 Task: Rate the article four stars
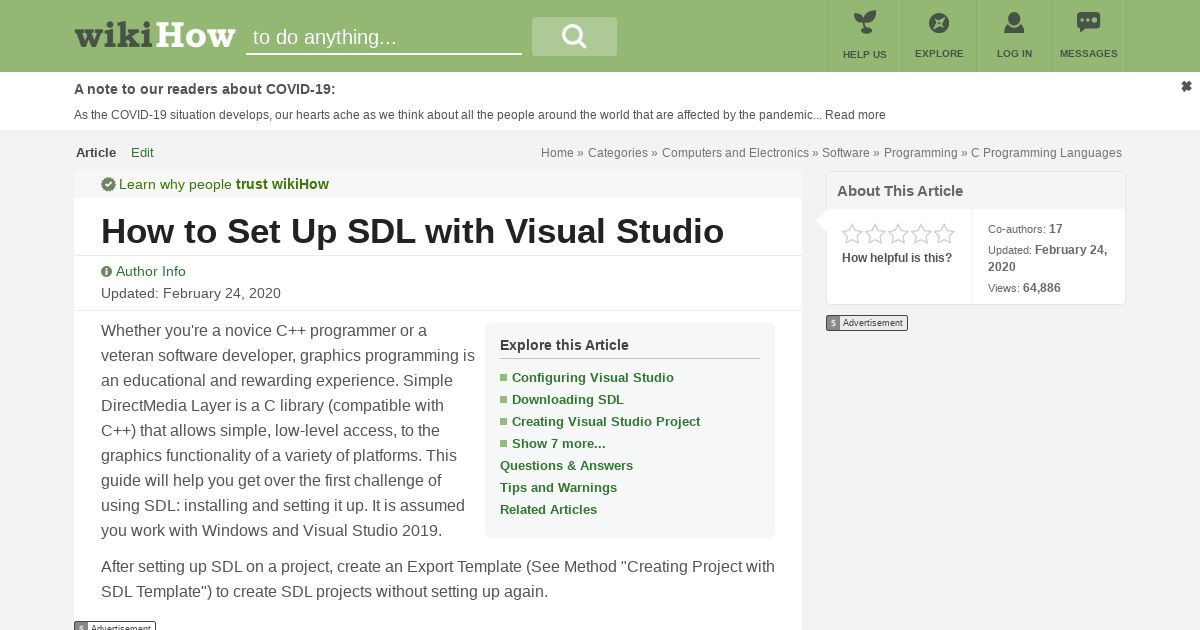pos(921,234)
